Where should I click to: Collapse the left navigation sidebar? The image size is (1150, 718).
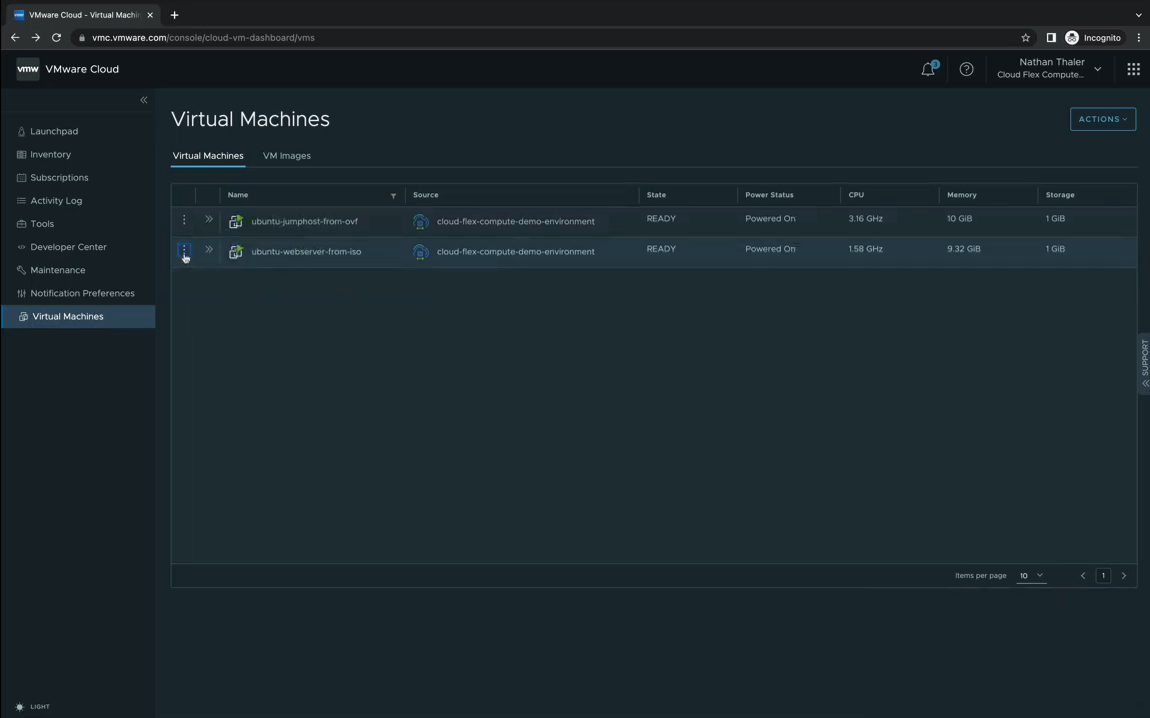[144, 100]
